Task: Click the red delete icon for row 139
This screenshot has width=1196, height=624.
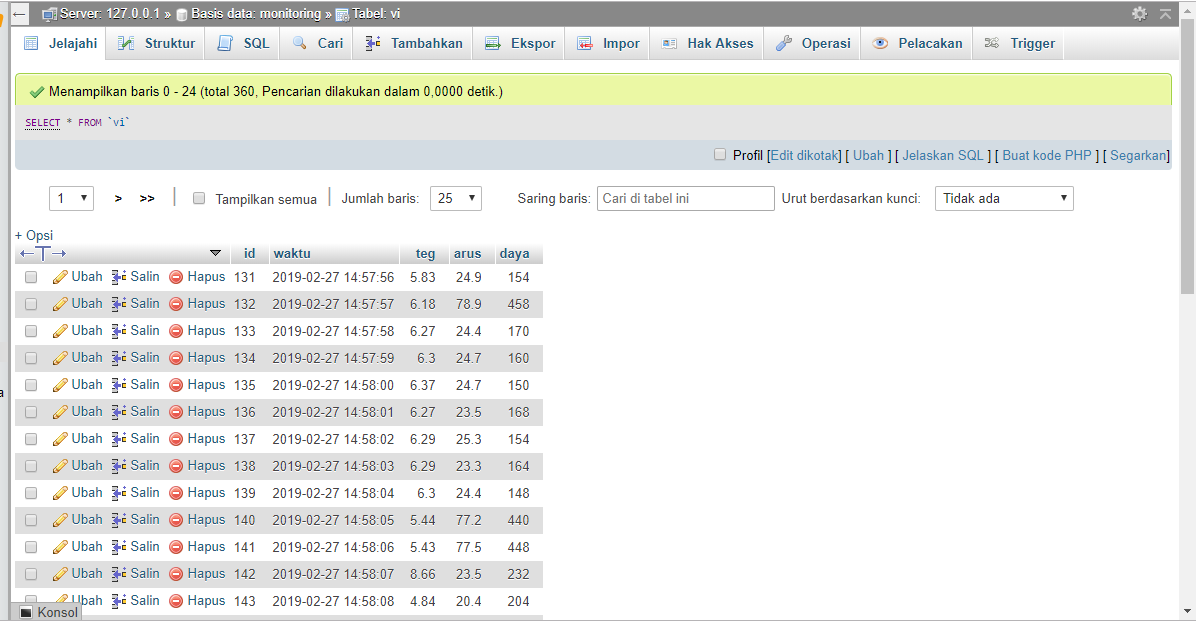Action: 176,493
